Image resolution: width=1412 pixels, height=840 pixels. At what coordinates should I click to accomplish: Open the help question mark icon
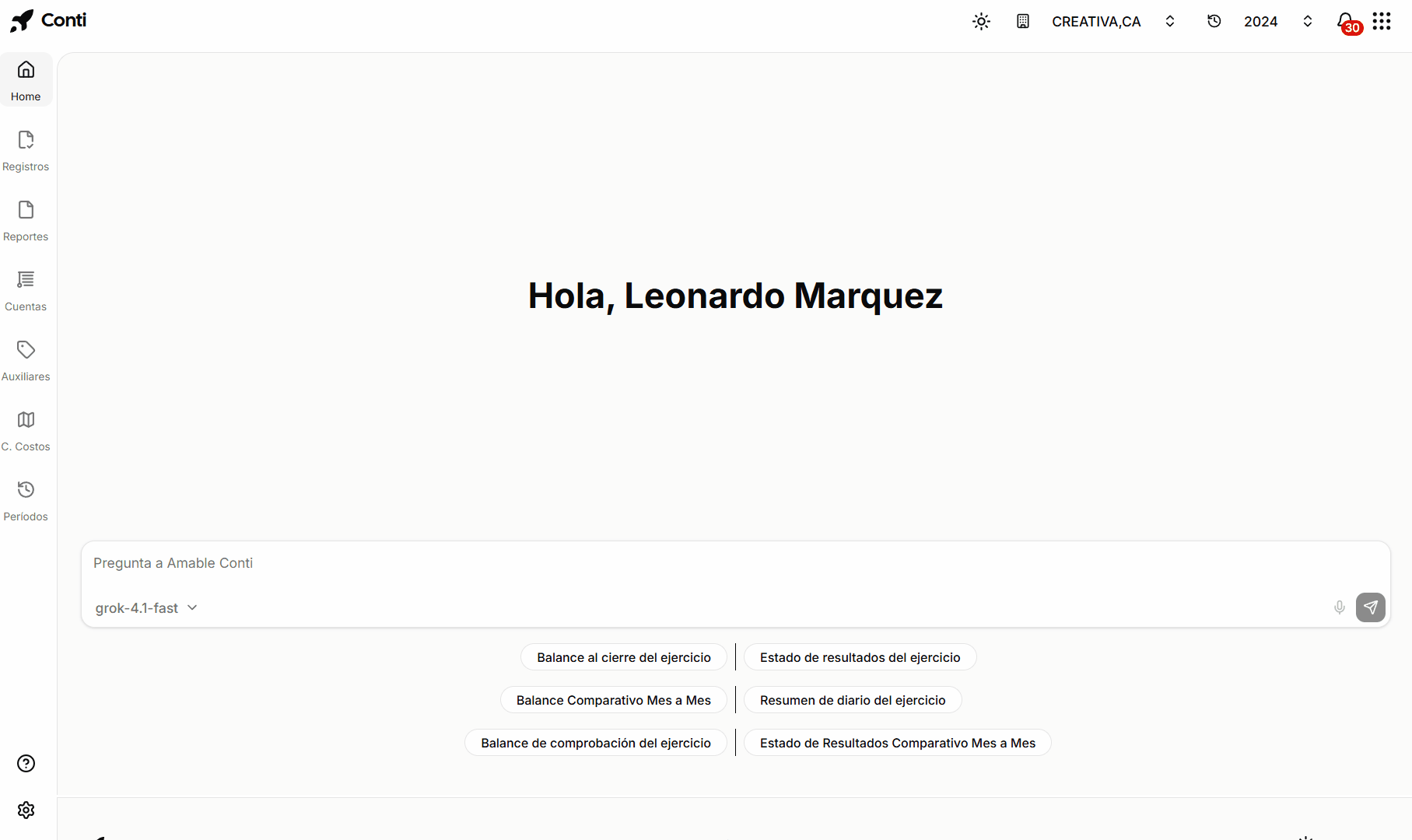tap(26, 764)
